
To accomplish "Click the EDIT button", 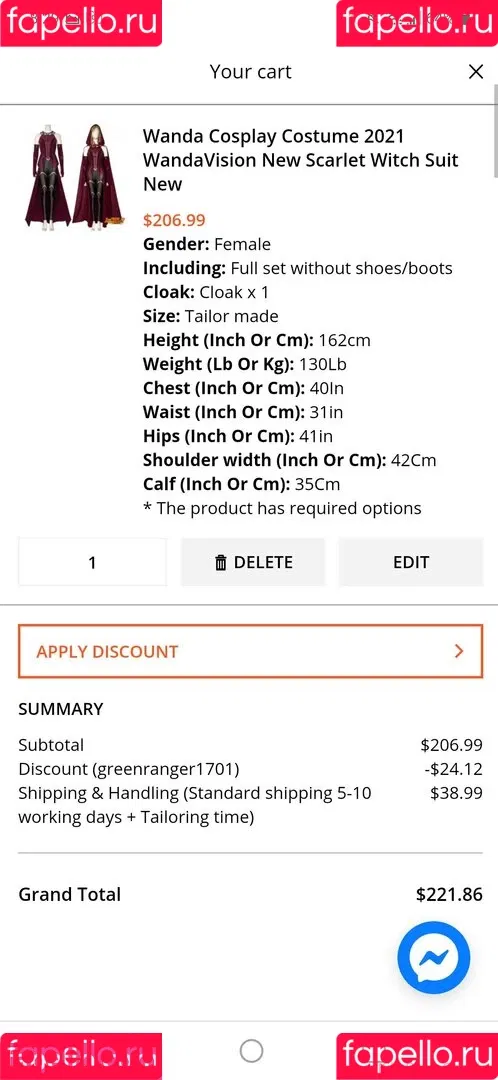I will point(411,562).
